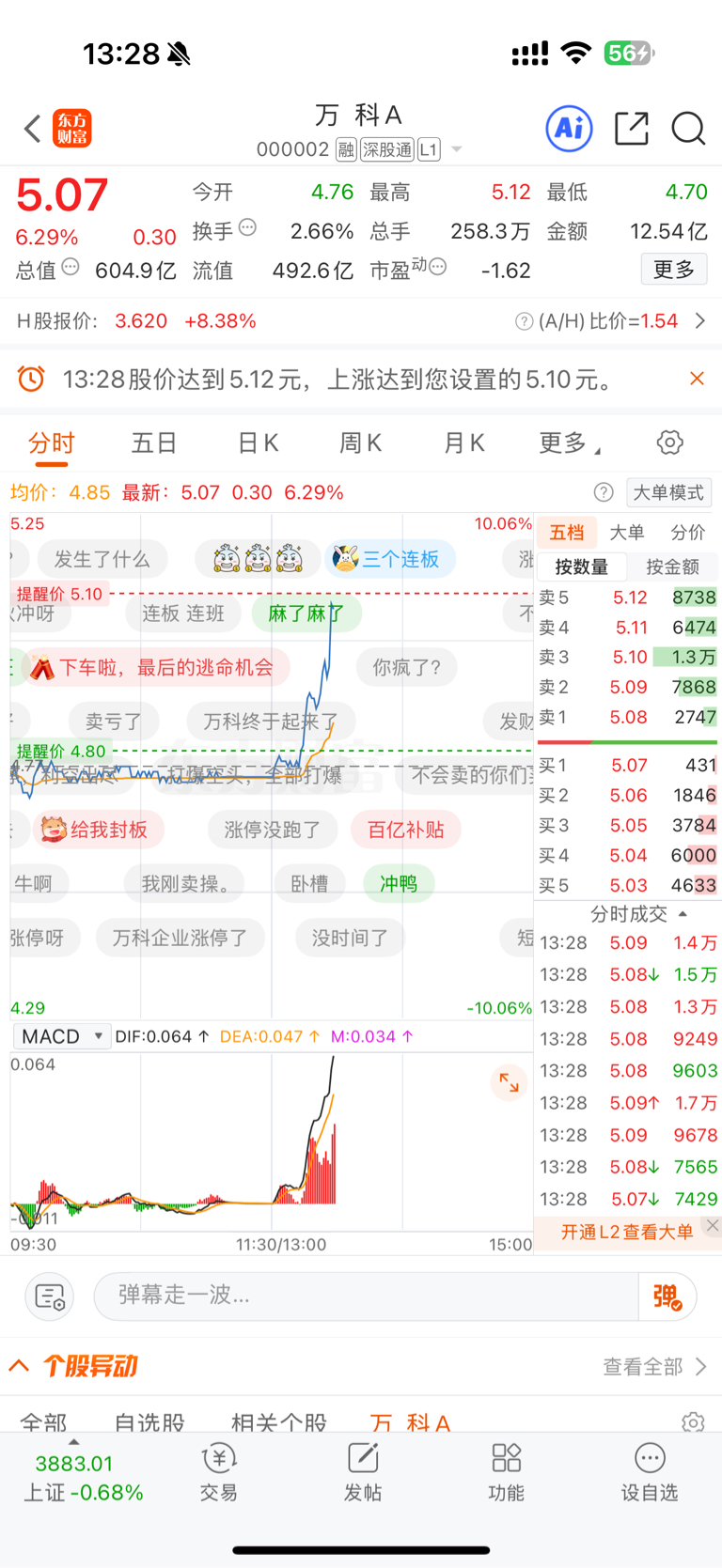The width and height of the screenshot is (722, 1568).
Task: Select the 大单 tab
Action: pyautogui.click(x=627, y=533)
